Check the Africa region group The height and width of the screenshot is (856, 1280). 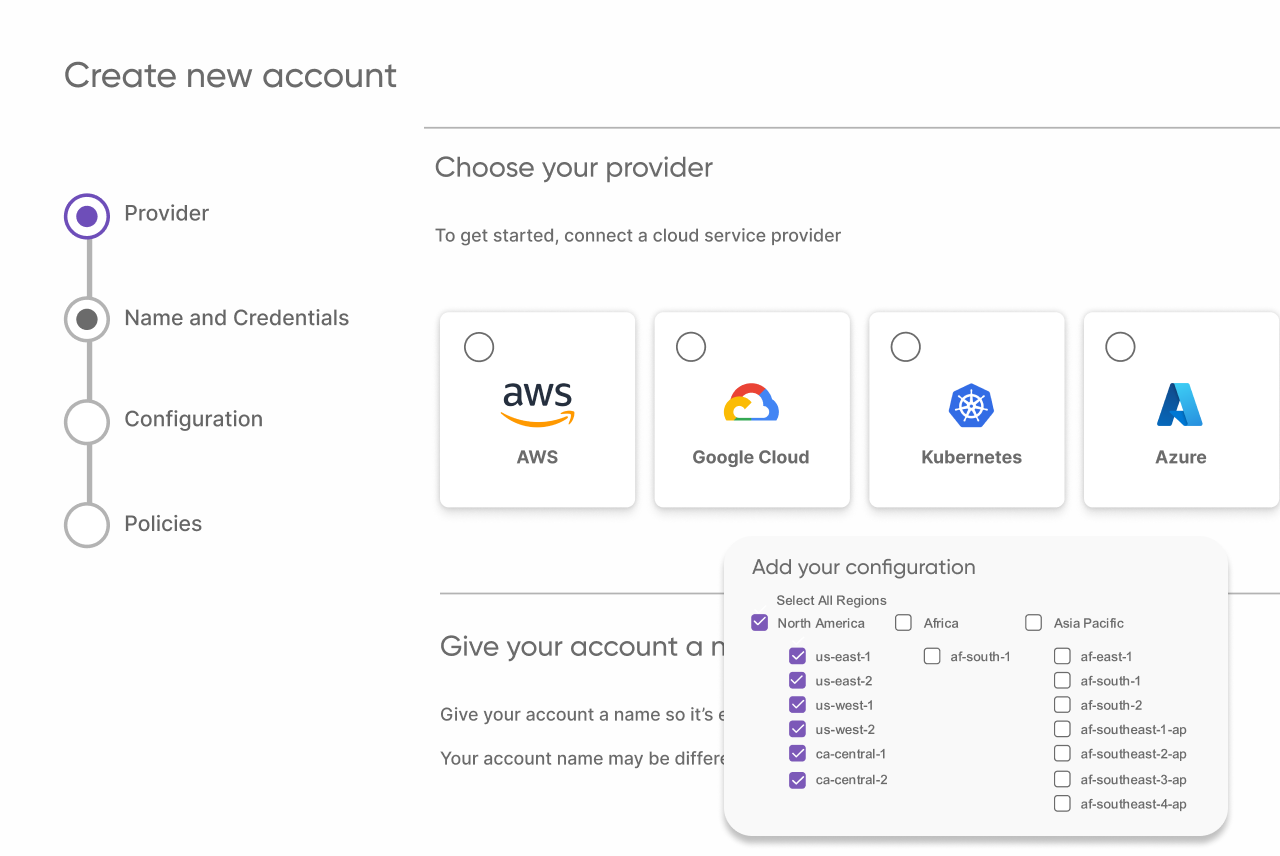click(x=904, y=623)
